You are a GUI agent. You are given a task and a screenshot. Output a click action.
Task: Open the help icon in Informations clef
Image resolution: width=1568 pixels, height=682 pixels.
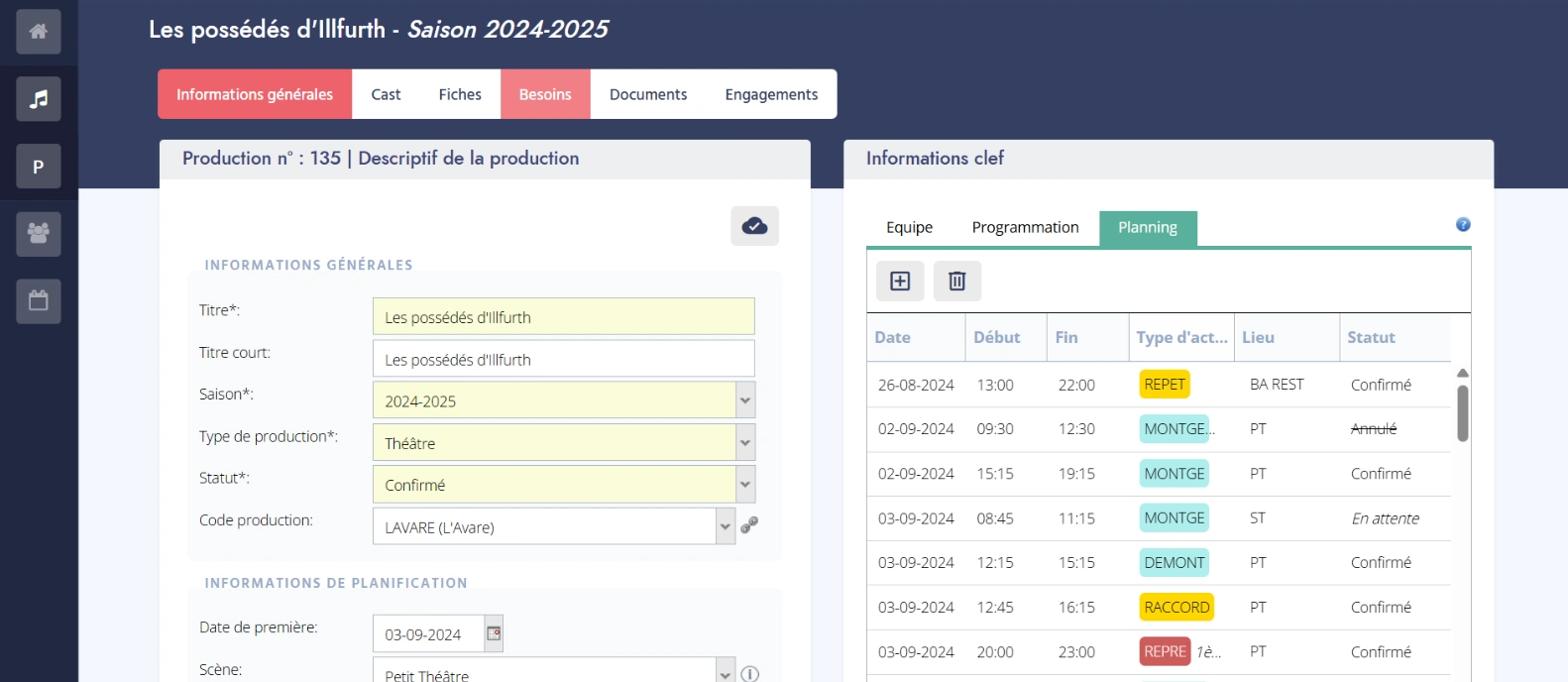(1462, 225)
